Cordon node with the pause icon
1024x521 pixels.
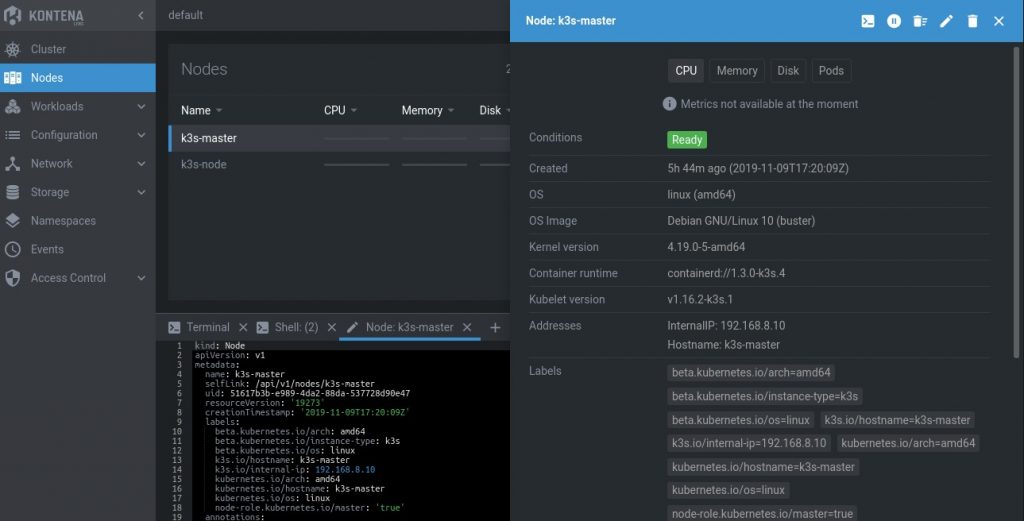(893, 21)
